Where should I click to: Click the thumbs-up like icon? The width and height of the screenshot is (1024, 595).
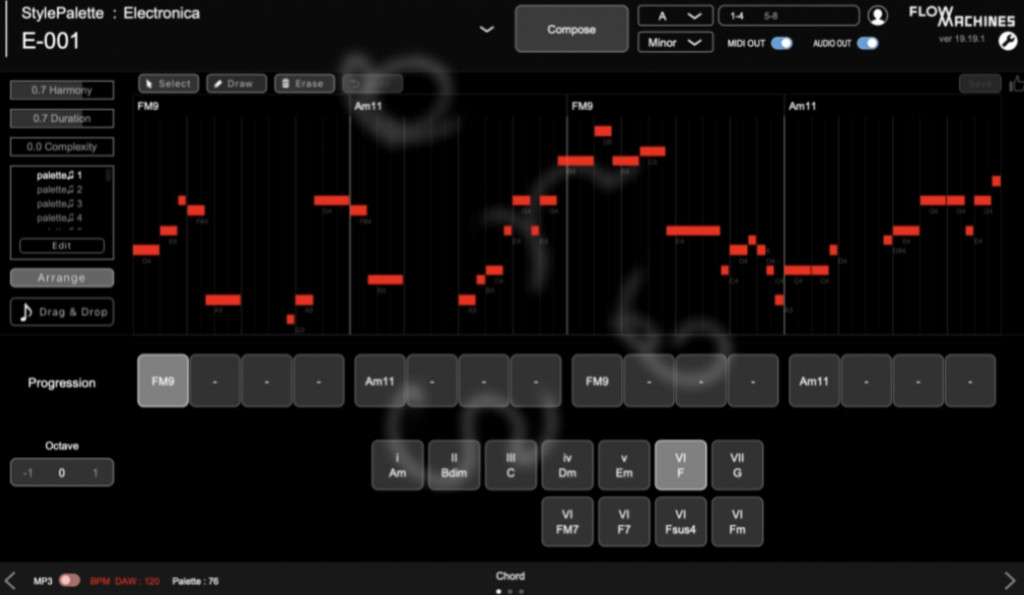[x=1016, y=84]
